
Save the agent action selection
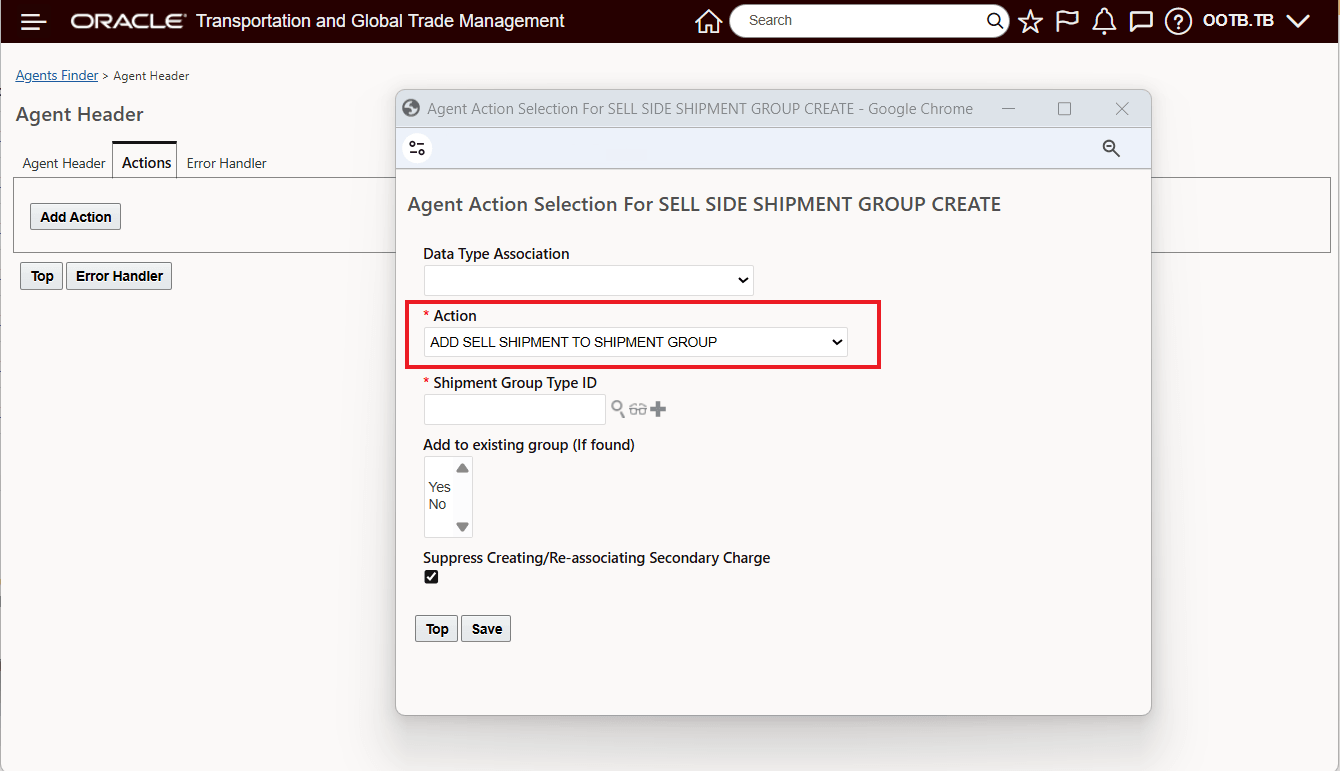click(x=486, y=628)
